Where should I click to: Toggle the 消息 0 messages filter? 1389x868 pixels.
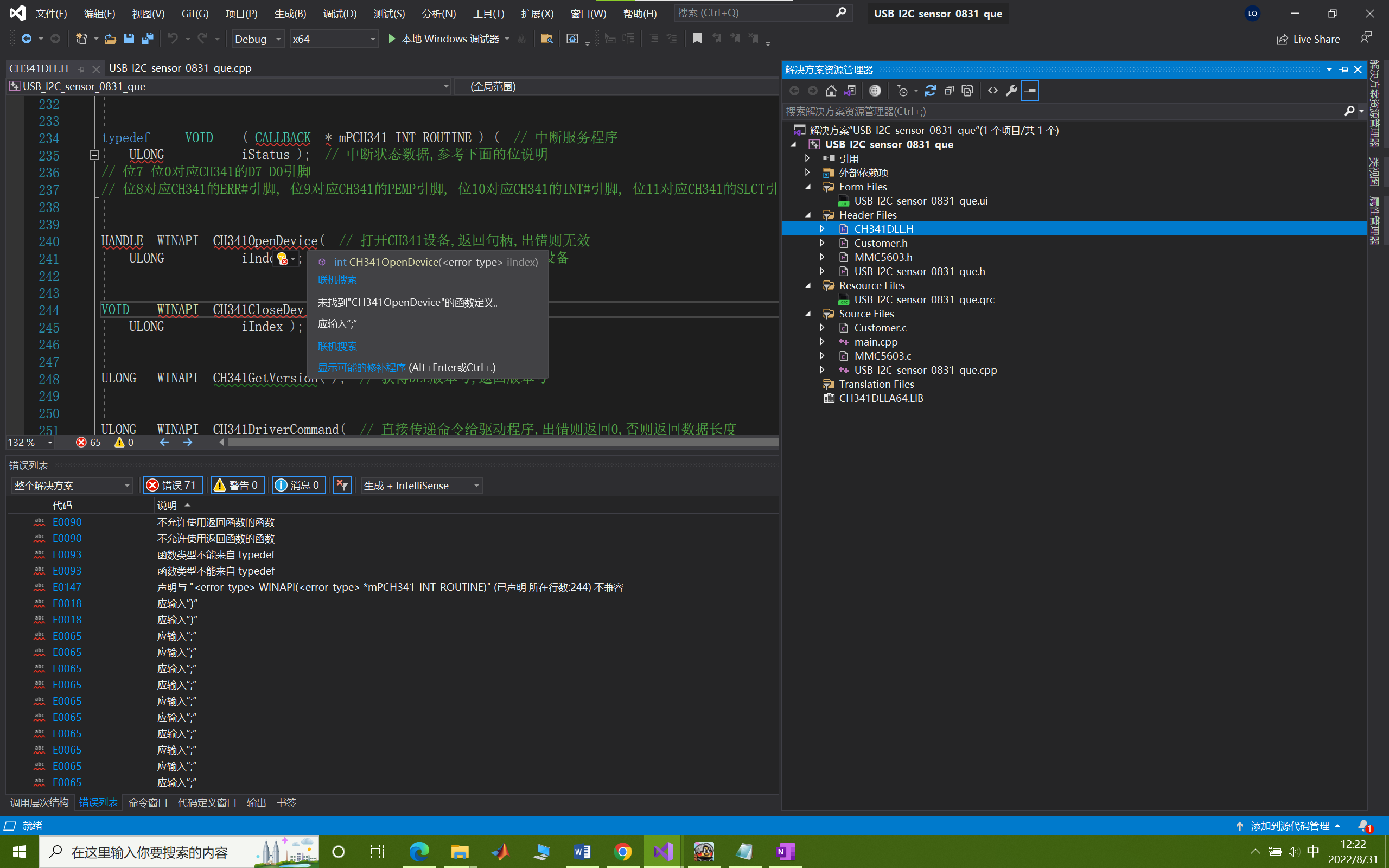[x=298, y=486]
